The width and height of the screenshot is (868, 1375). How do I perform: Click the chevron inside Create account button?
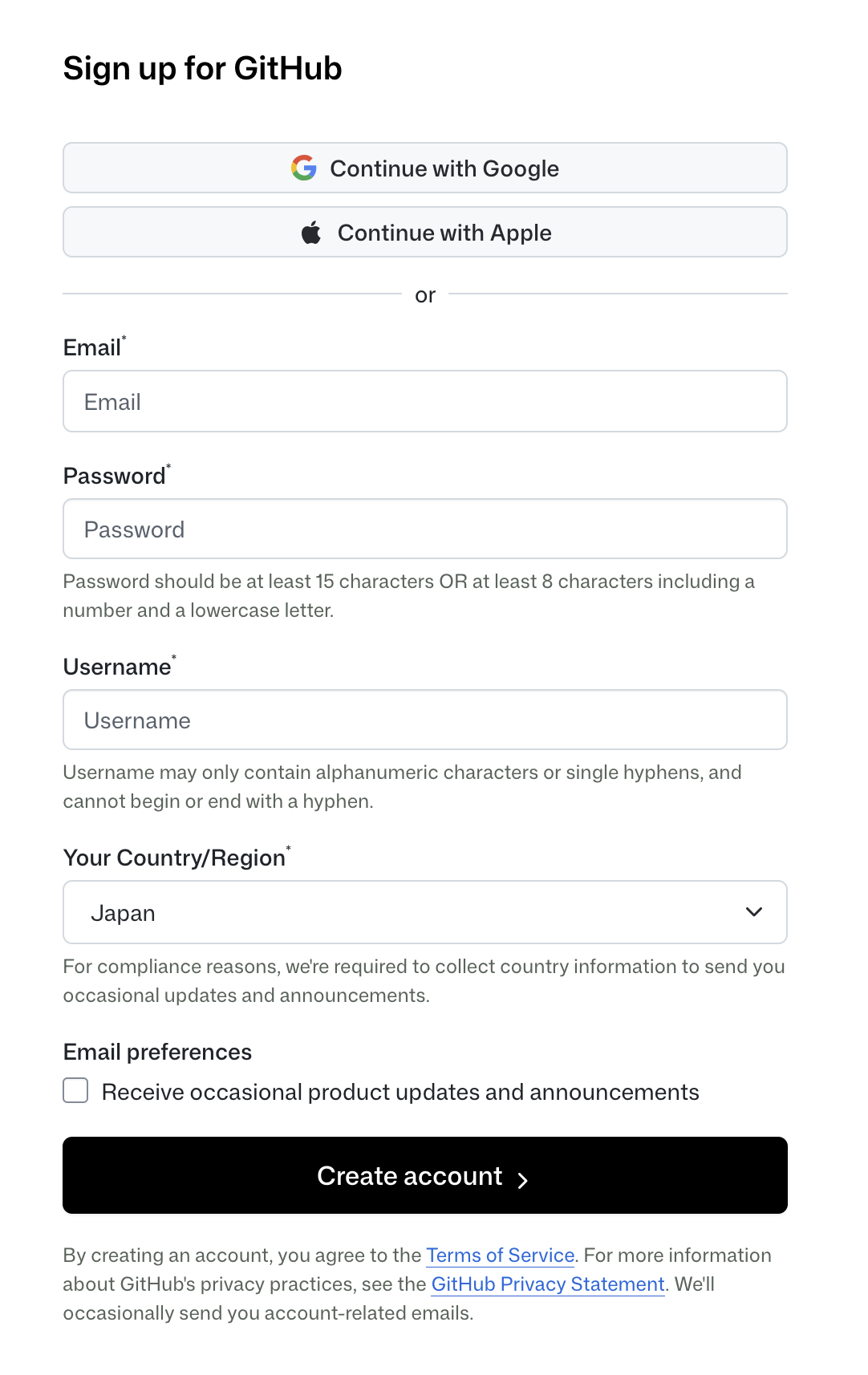click(x=525, y=1180)
